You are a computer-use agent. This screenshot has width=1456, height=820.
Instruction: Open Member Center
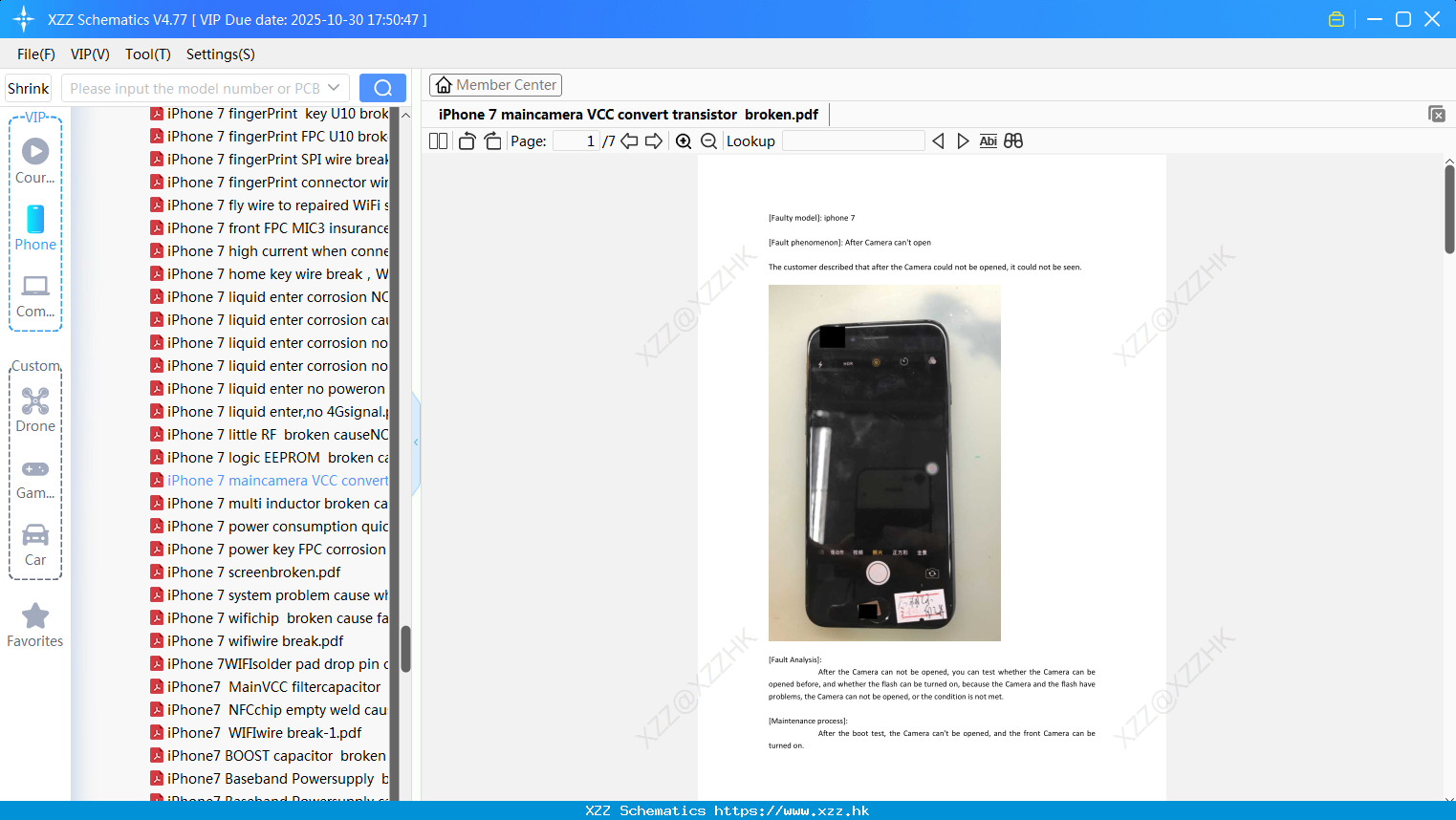coord(495,85)
